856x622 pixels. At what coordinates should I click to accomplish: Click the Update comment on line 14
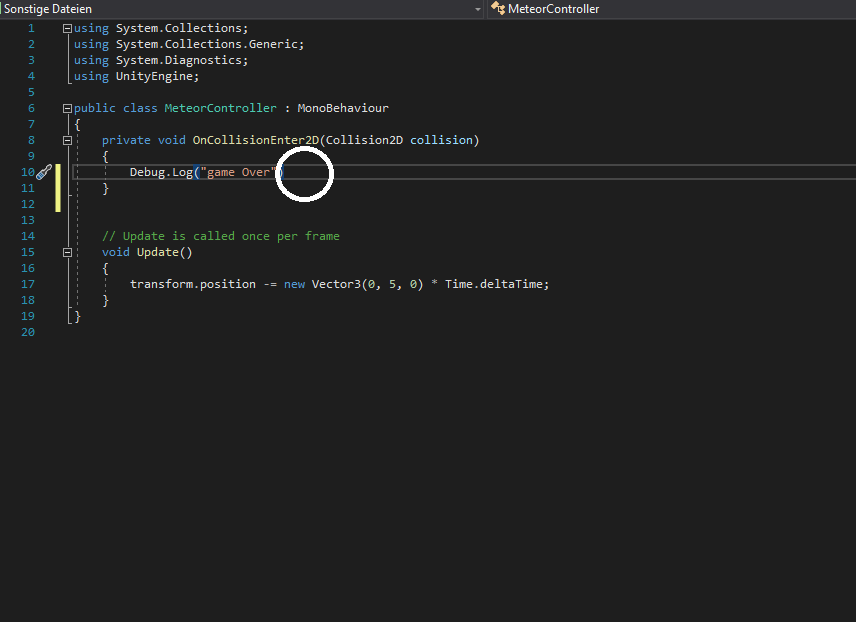pyautogui.click(x=220, y=236)
